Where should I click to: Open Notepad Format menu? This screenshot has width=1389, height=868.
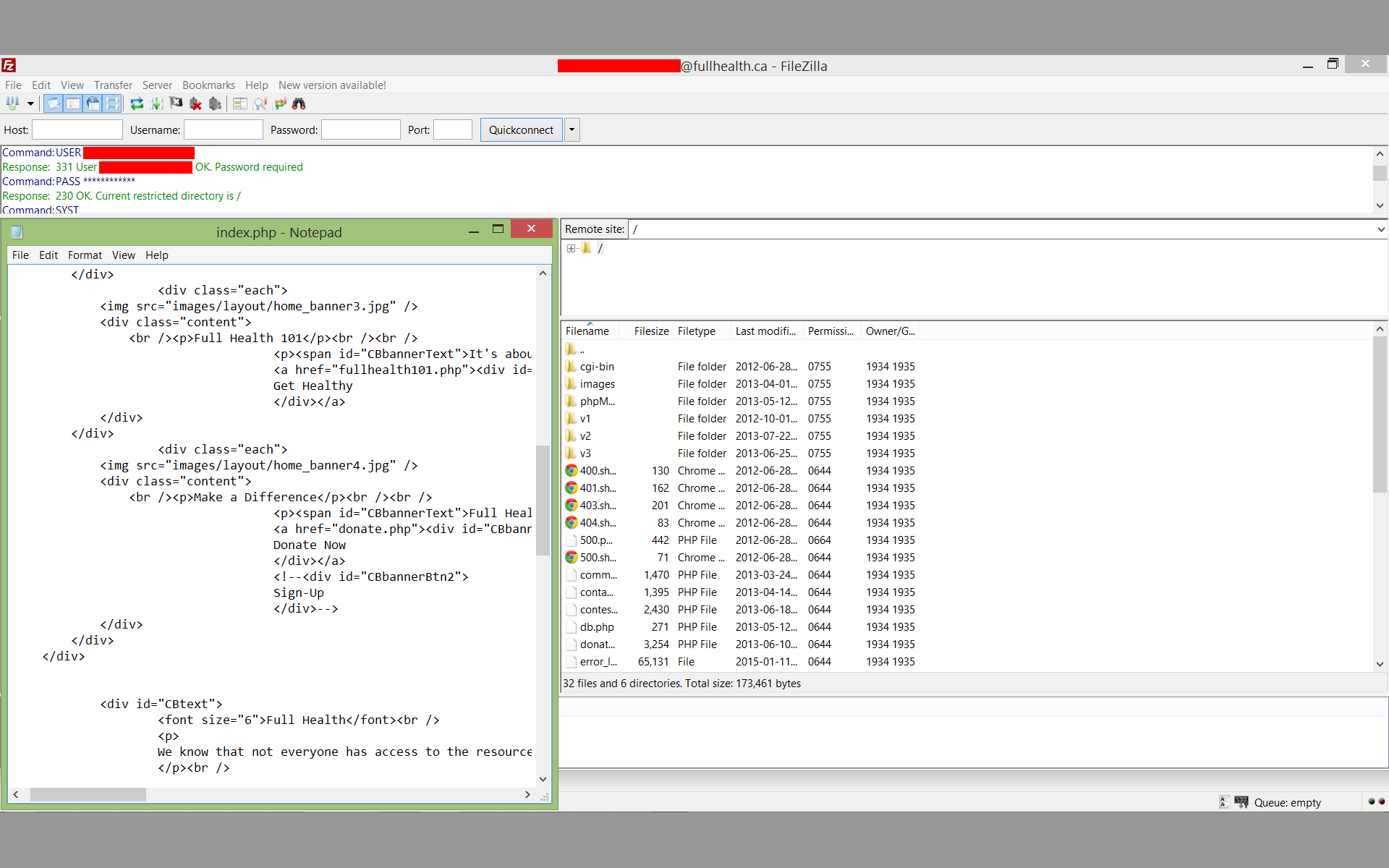tap(85, 255)
